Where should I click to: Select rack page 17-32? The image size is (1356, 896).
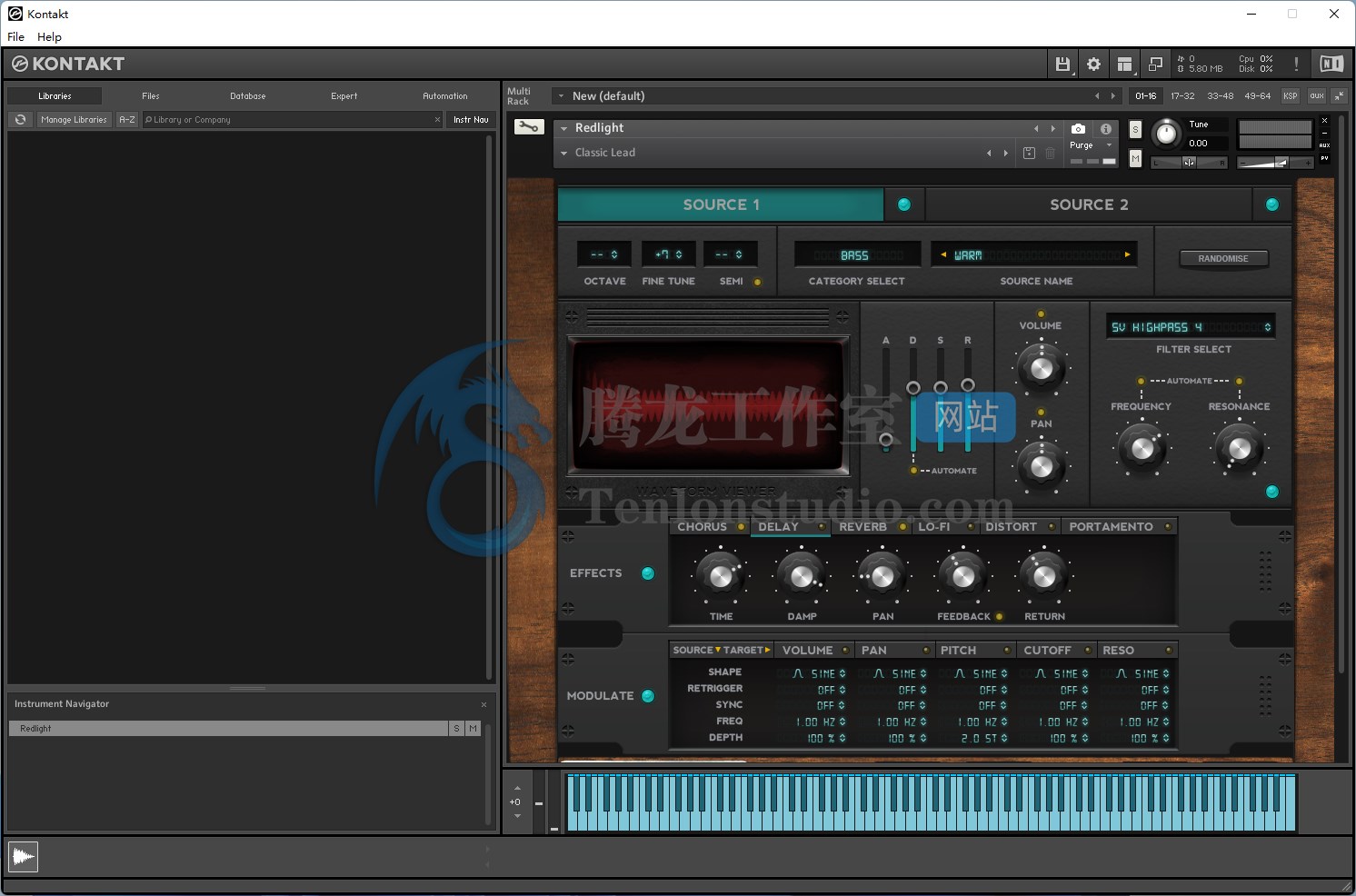tap(1182, 95)
